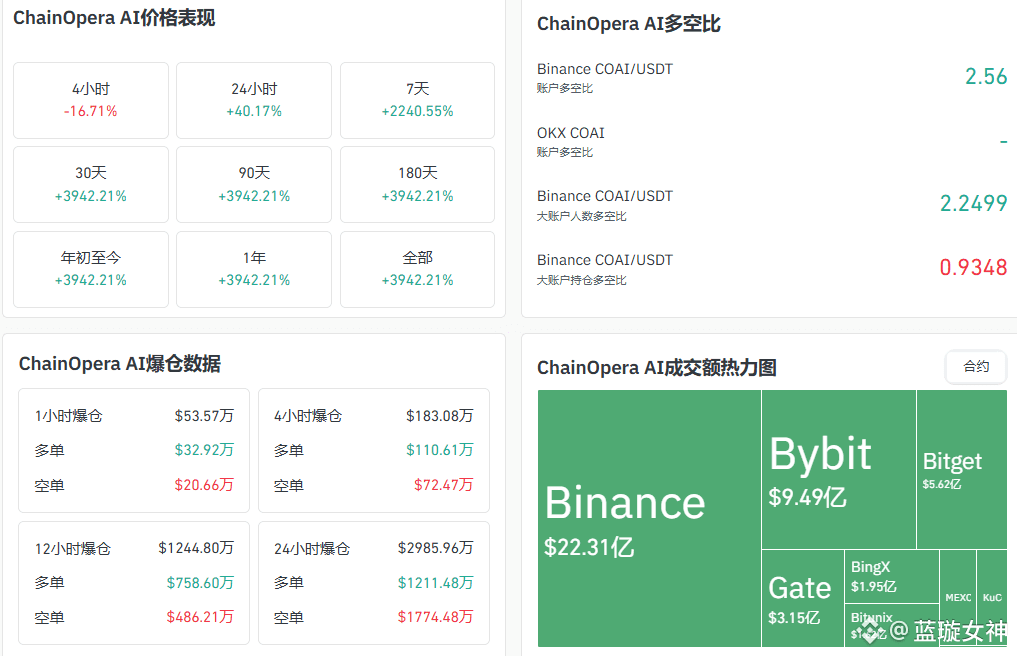The width and height of the screenshot is (1017, 656).
Task: Click the 大账户持仓多空比 row value 0.9348
Action: (973, 268)
